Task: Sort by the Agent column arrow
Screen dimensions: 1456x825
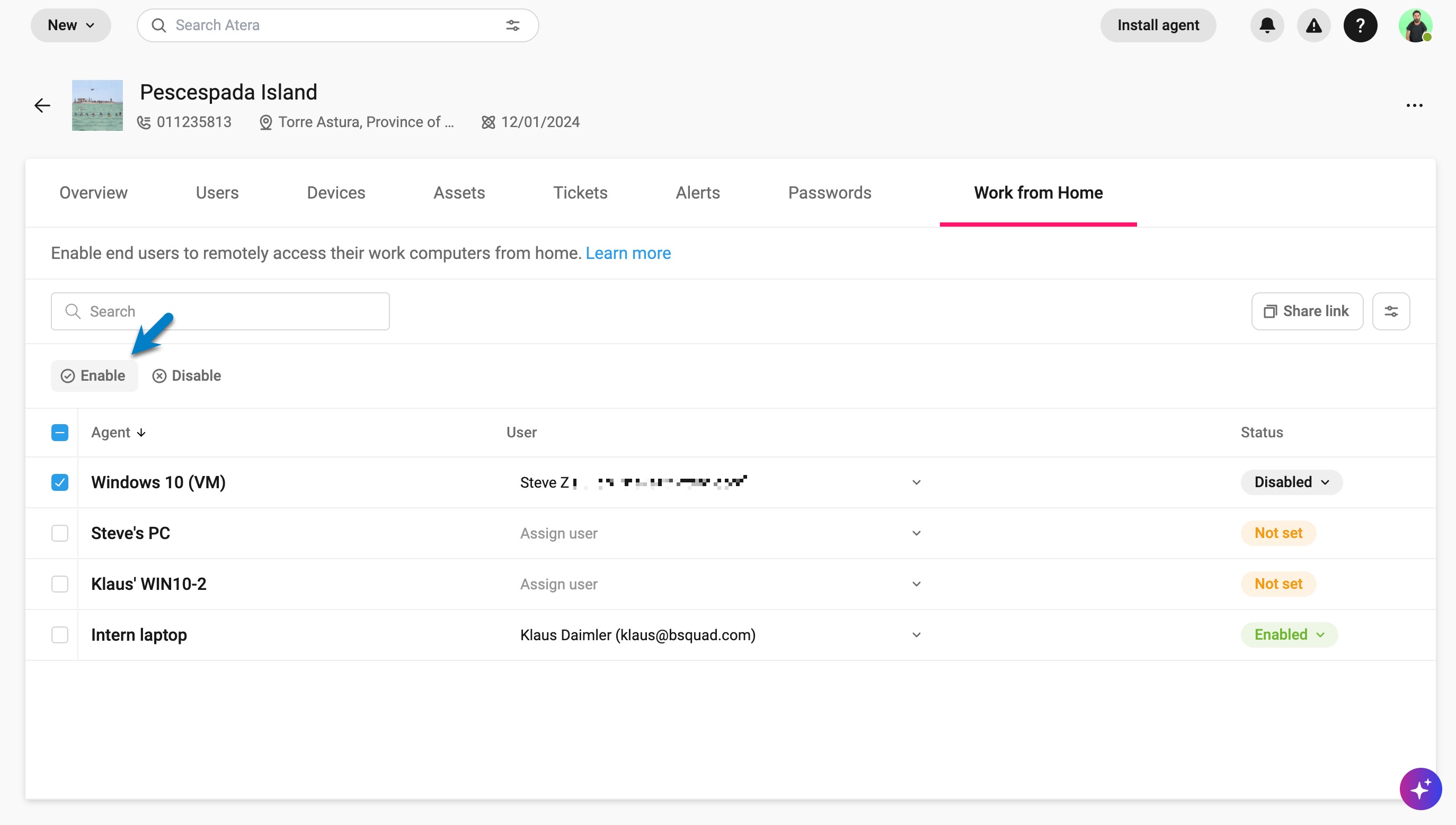Action: pos(141,433)
